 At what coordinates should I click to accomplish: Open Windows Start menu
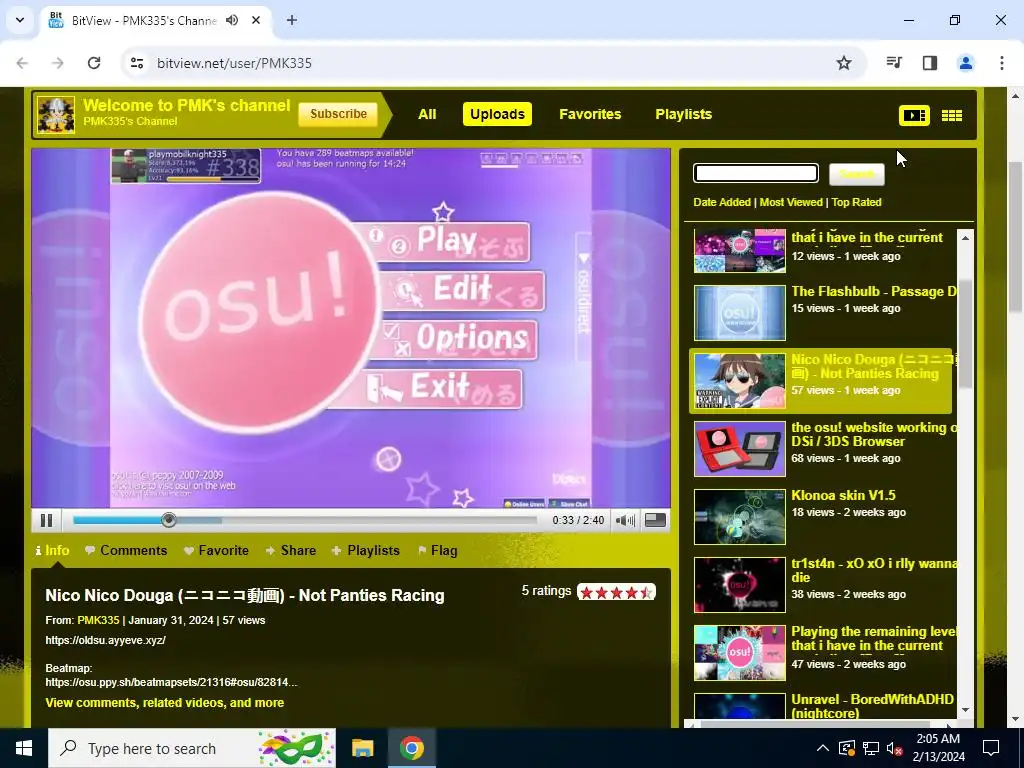pyautogui.click(x=24, y=748)
